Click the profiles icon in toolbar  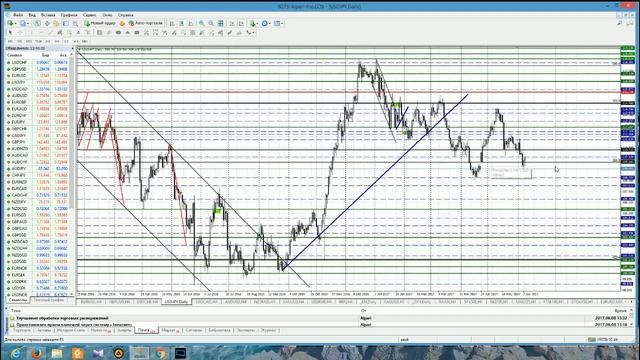(x=23, y=23)
